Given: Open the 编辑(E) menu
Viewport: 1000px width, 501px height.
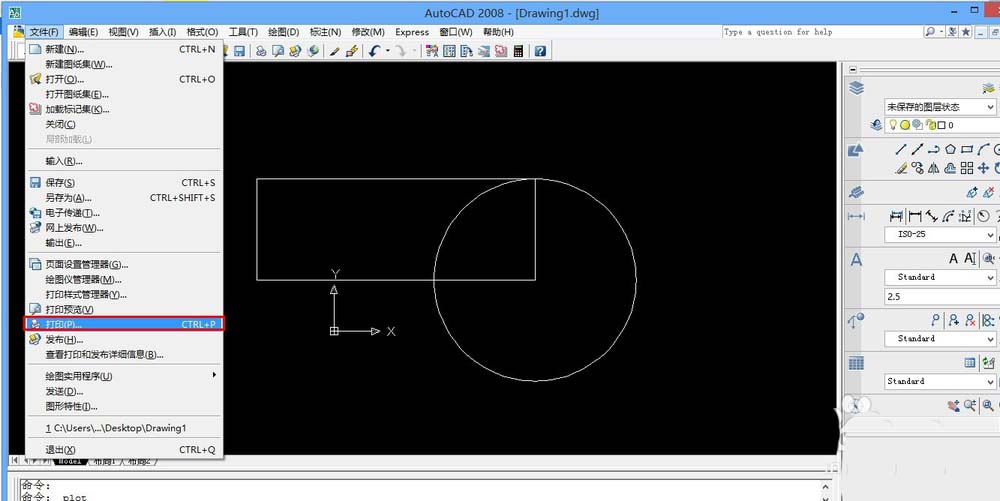Looking at the screenshot, I should pos(84,32).
